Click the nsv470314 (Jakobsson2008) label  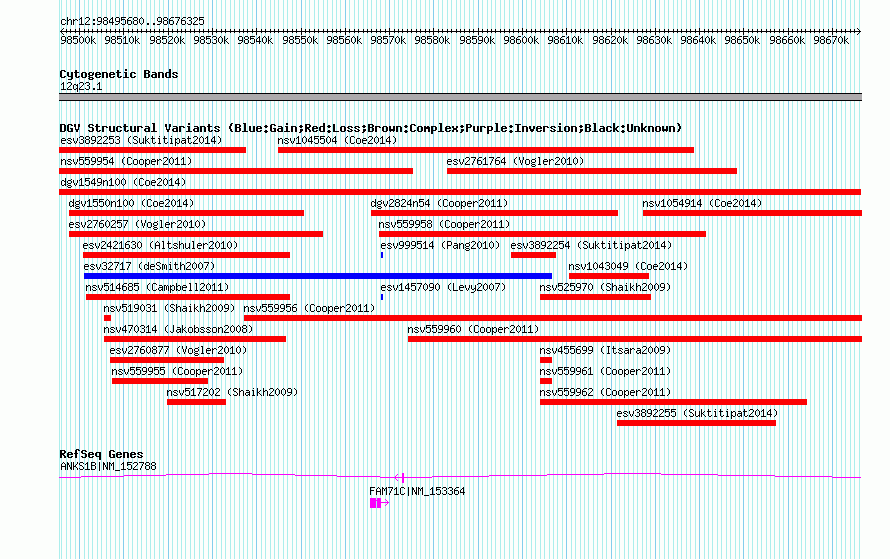(178, 329)
